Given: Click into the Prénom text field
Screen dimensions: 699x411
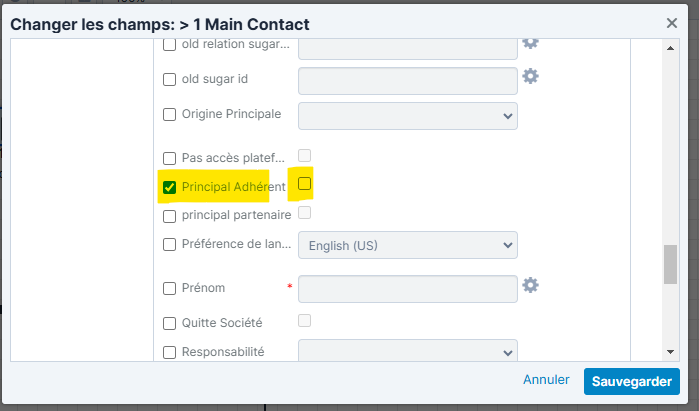Looking at the screenshot, I should pyautogui.click(x=407, y=288).
